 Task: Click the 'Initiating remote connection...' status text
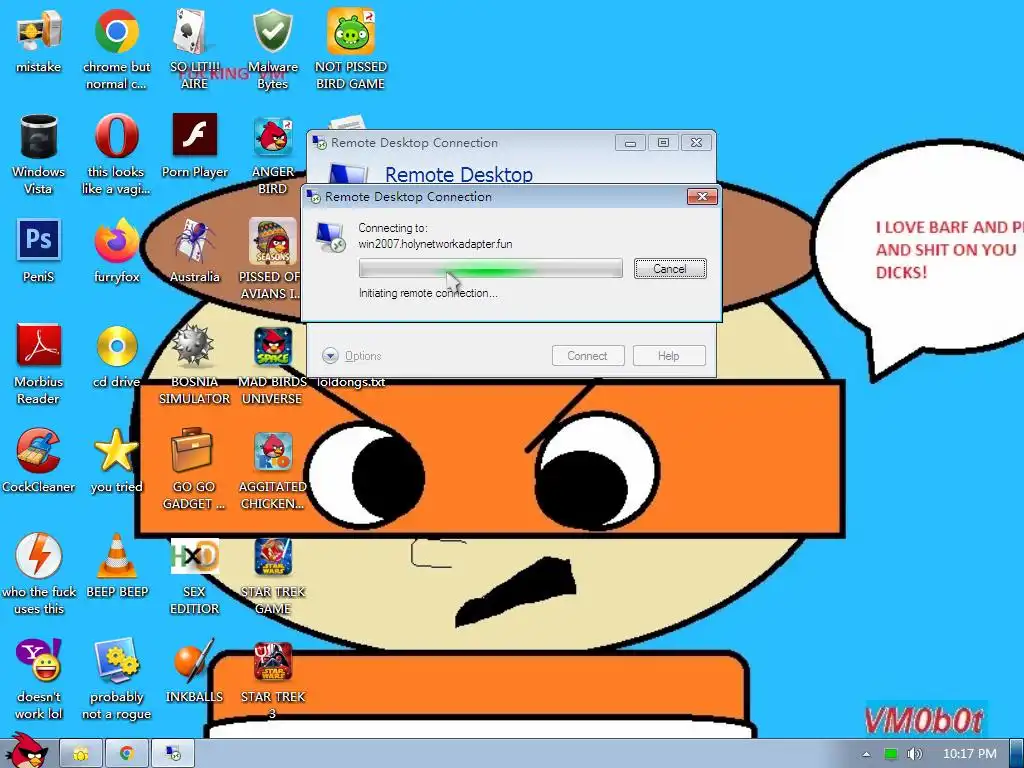coord(428,293)
